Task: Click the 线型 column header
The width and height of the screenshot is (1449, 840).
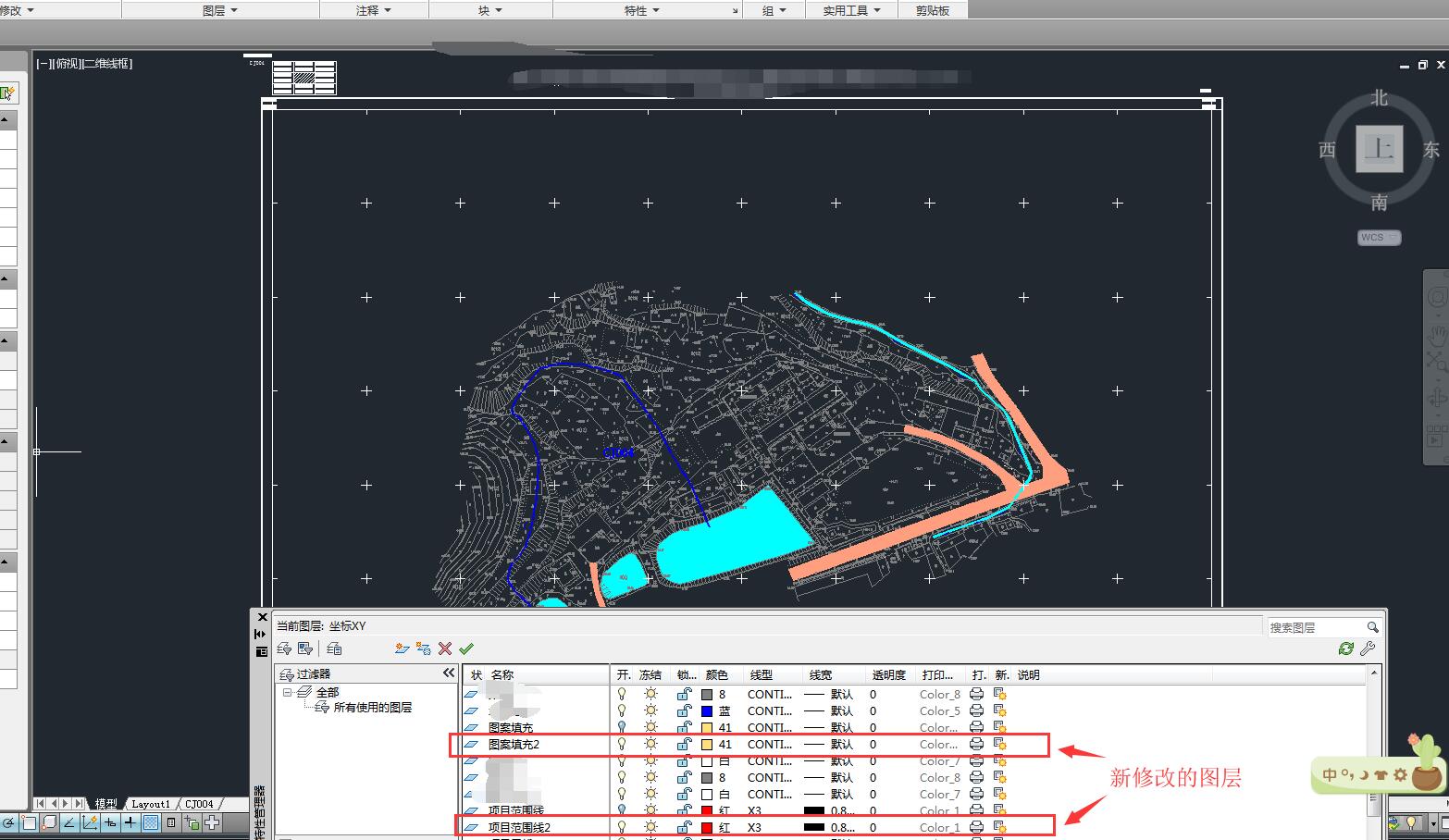Action: [761, 675]
